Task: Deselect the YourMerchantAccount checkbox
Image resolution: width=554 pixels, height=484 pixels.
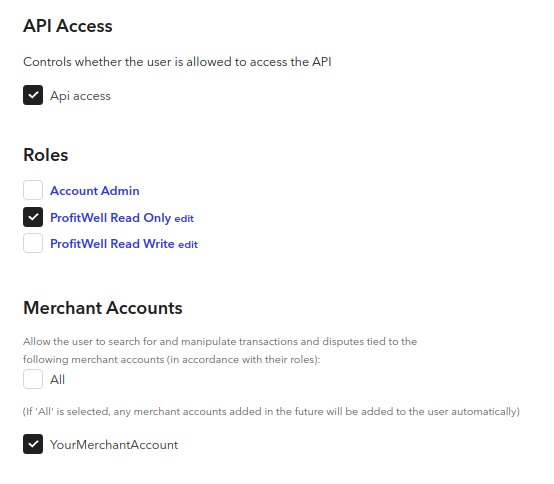Action: pos(33,444)
